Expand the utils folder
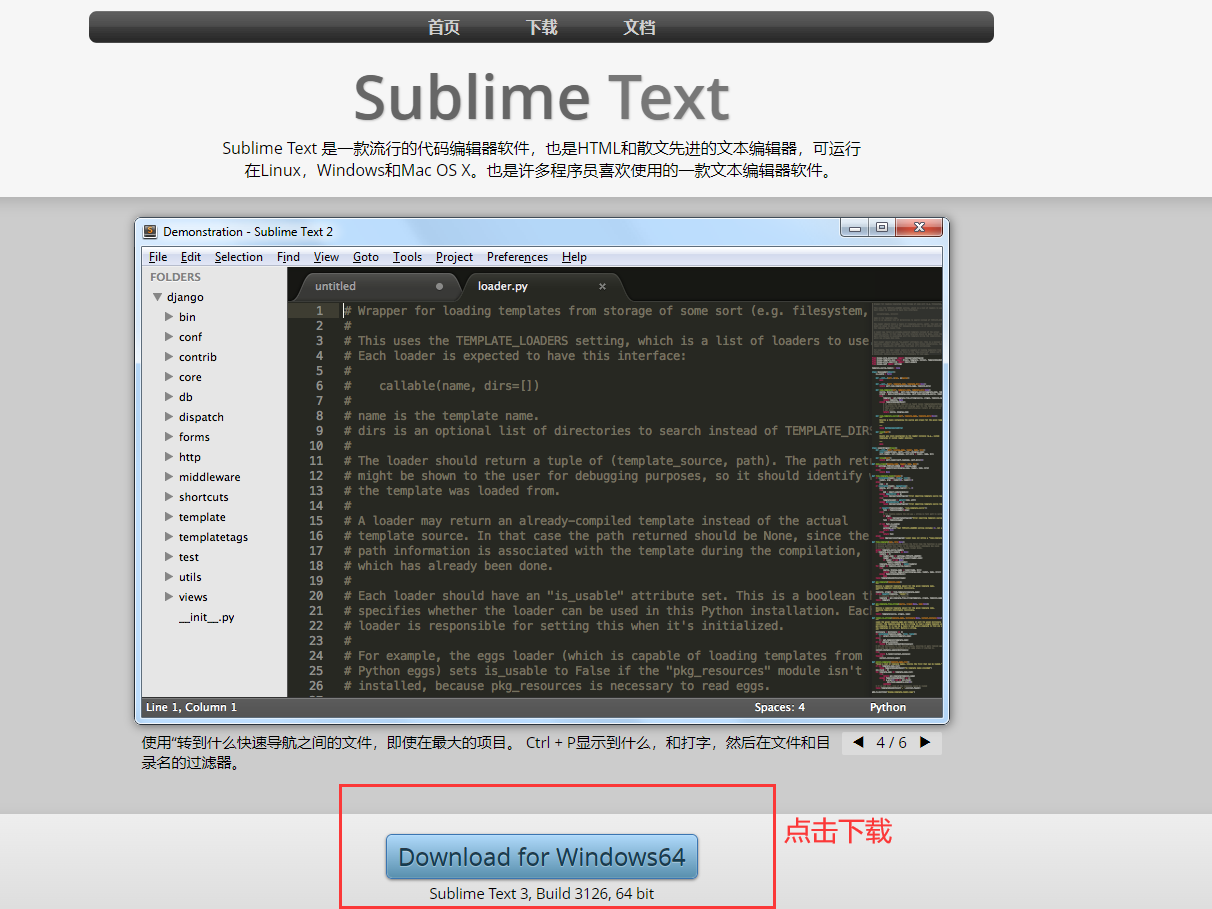 coord(169,577)
